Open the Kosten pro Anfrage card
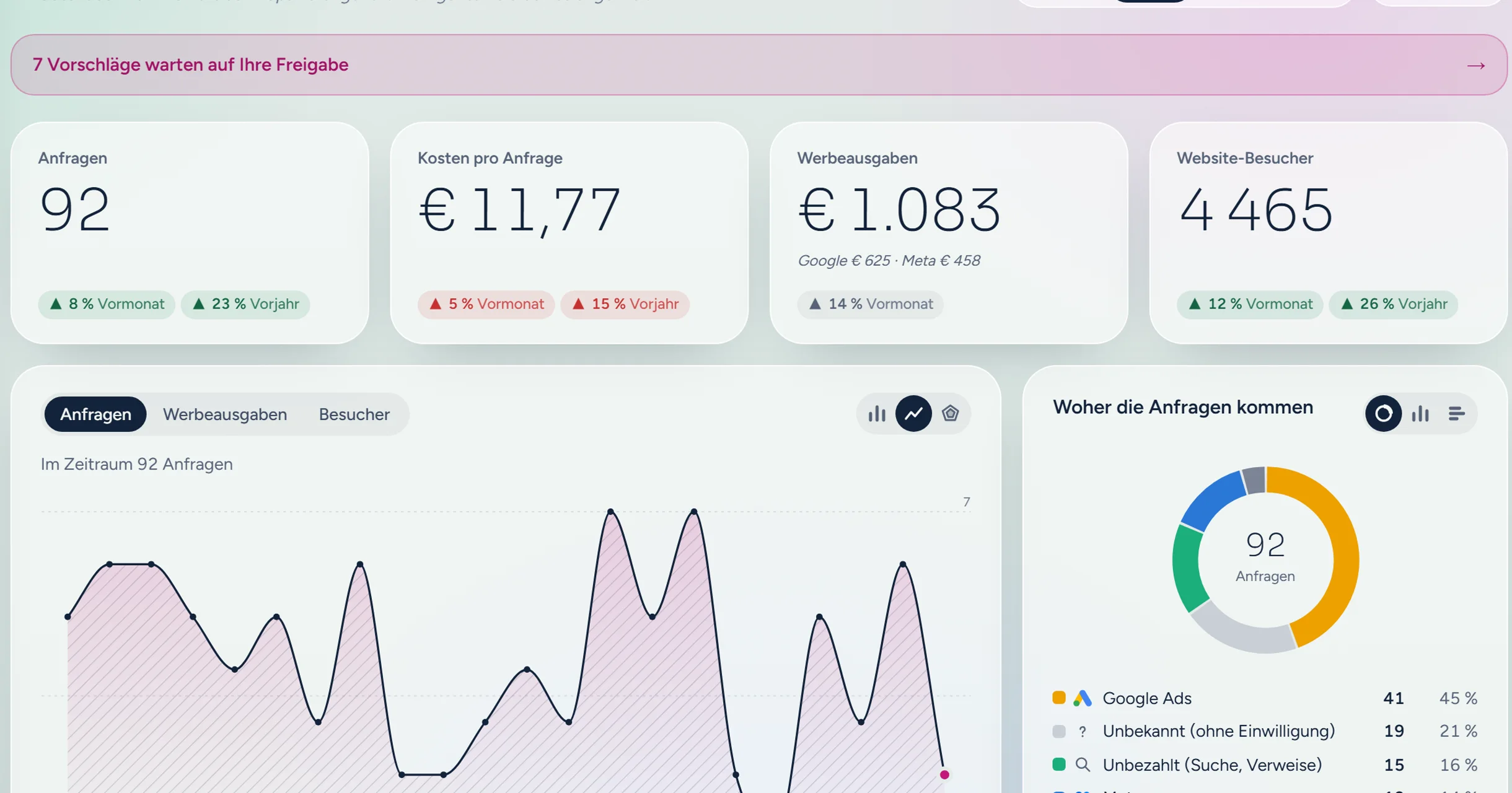The width and height of the screenshot is (1512, 793). (x=569, y=233)
